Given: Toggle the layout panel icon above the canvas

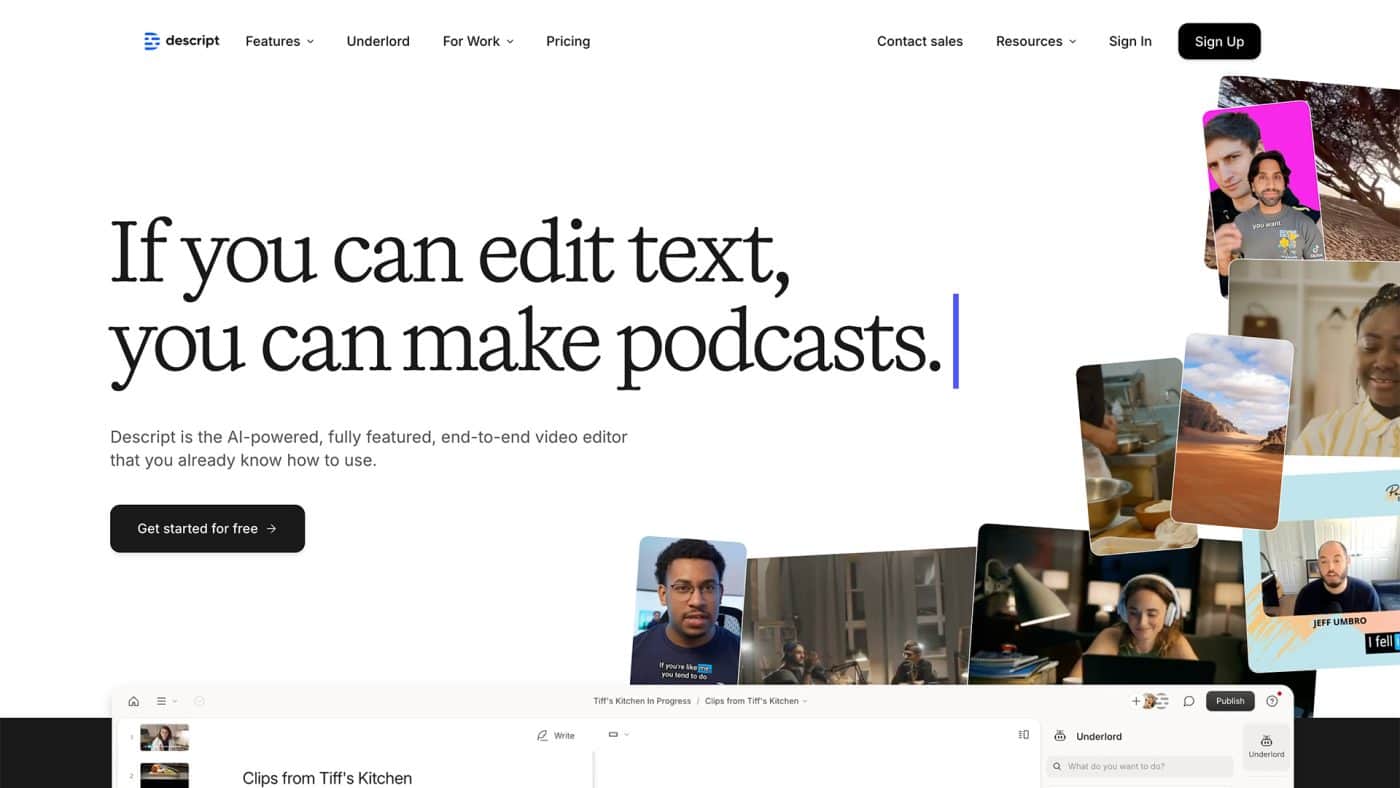Looking at the screenshot, I should [1023, 735].
